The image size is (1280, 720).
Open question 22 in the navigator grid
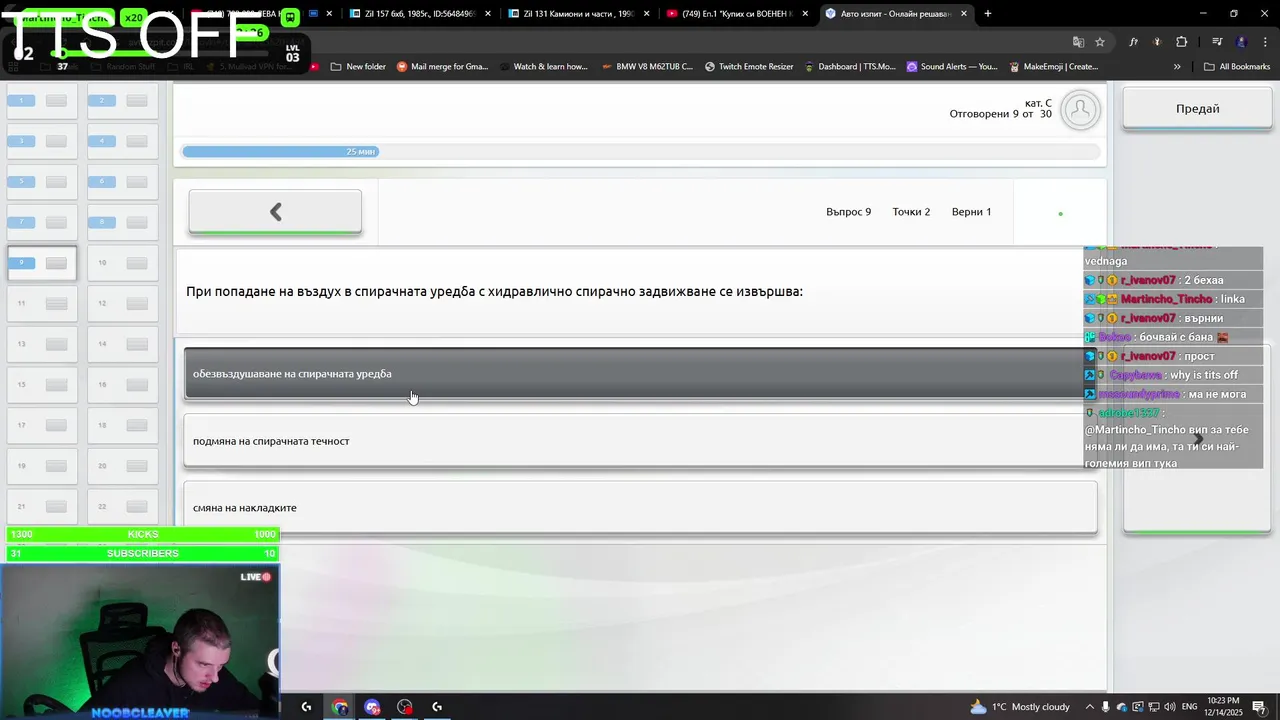[122, 506]
